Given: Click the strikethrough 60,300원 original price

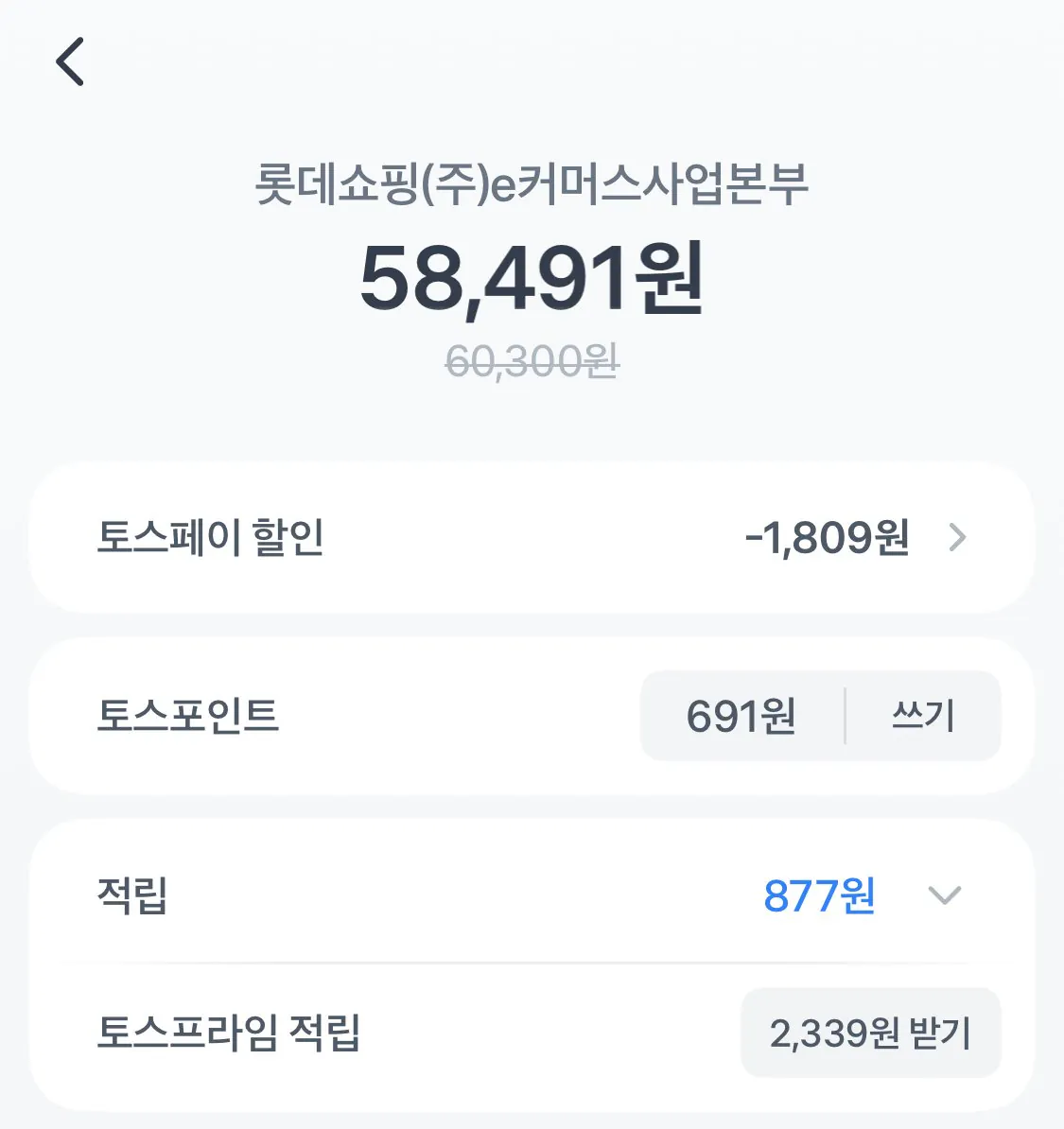Looking at the screenshot, I should (x=532, y=359).
